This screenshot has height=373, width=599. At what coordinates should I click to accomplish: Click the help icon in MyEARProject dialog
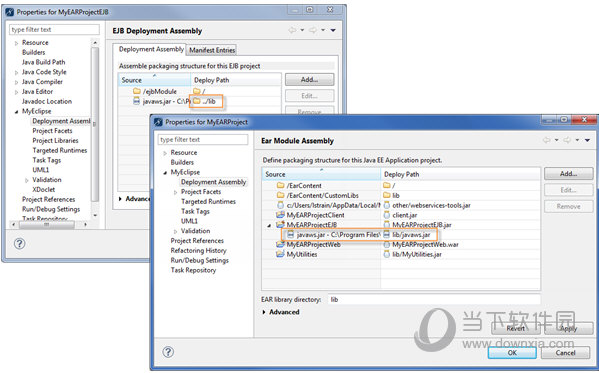(168, 352)
